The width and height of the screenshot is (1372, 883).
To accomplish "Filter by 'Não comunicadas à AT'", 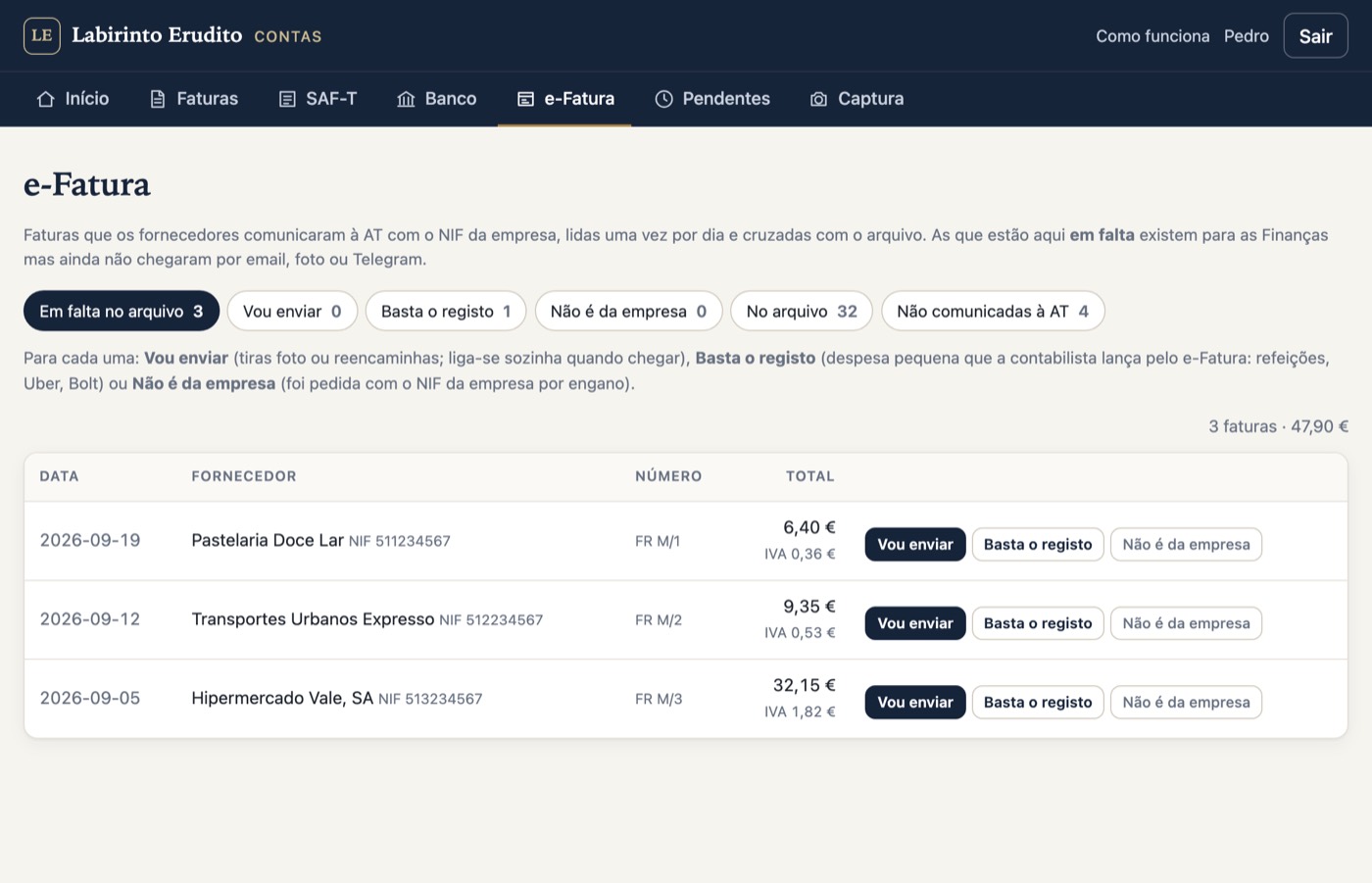I will pos(993,312).
